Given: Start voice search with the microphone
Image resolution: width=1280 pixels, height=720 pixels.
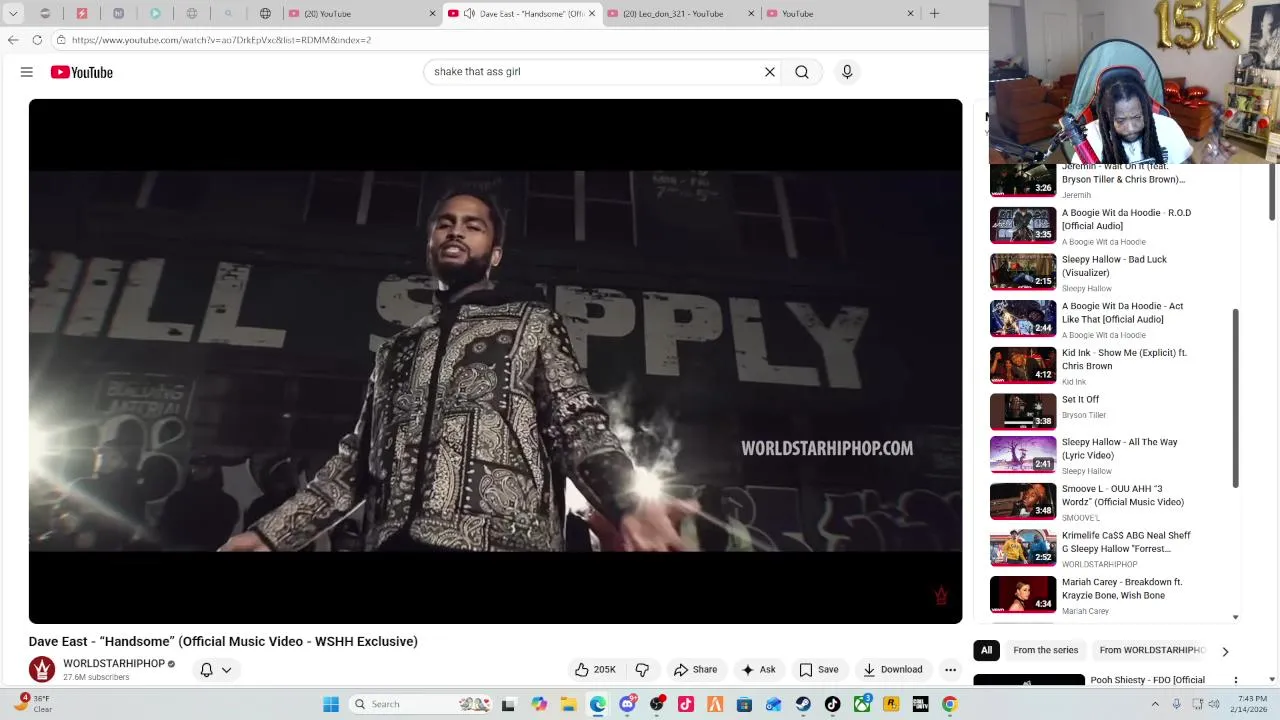Looking at the screenshot, I should tap(847, 72).
